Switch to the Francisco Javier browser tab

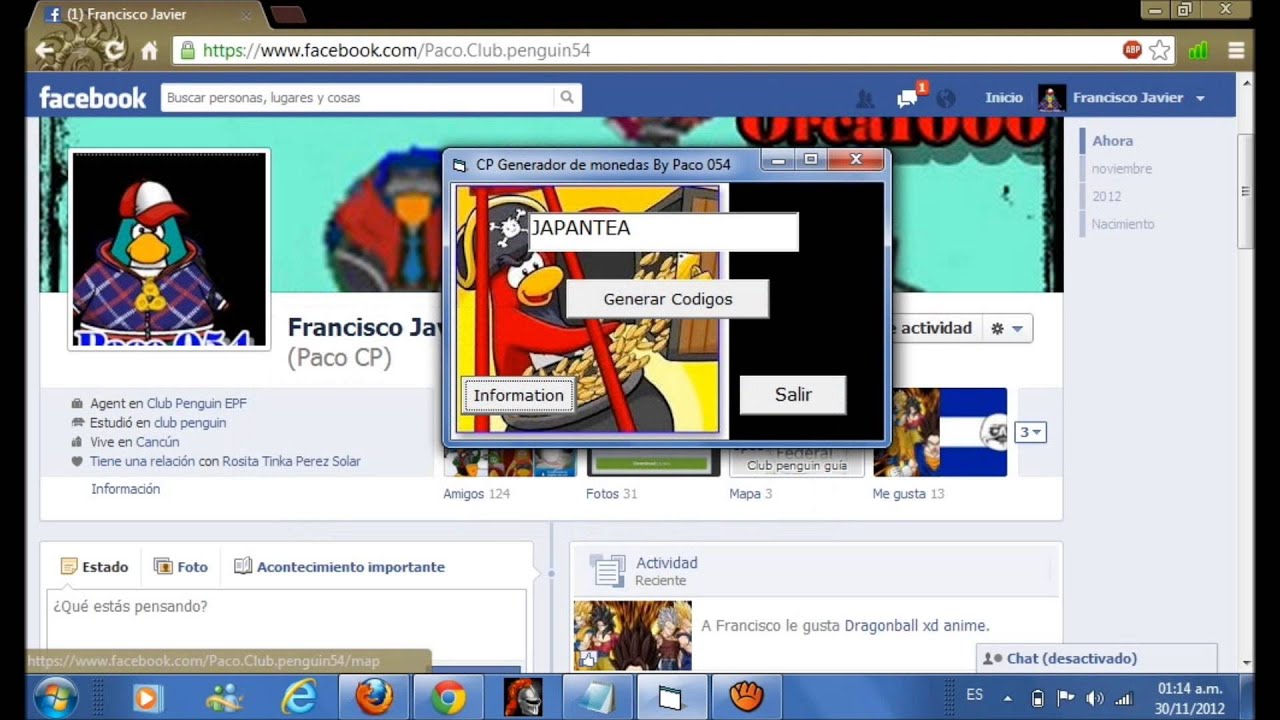146,14
